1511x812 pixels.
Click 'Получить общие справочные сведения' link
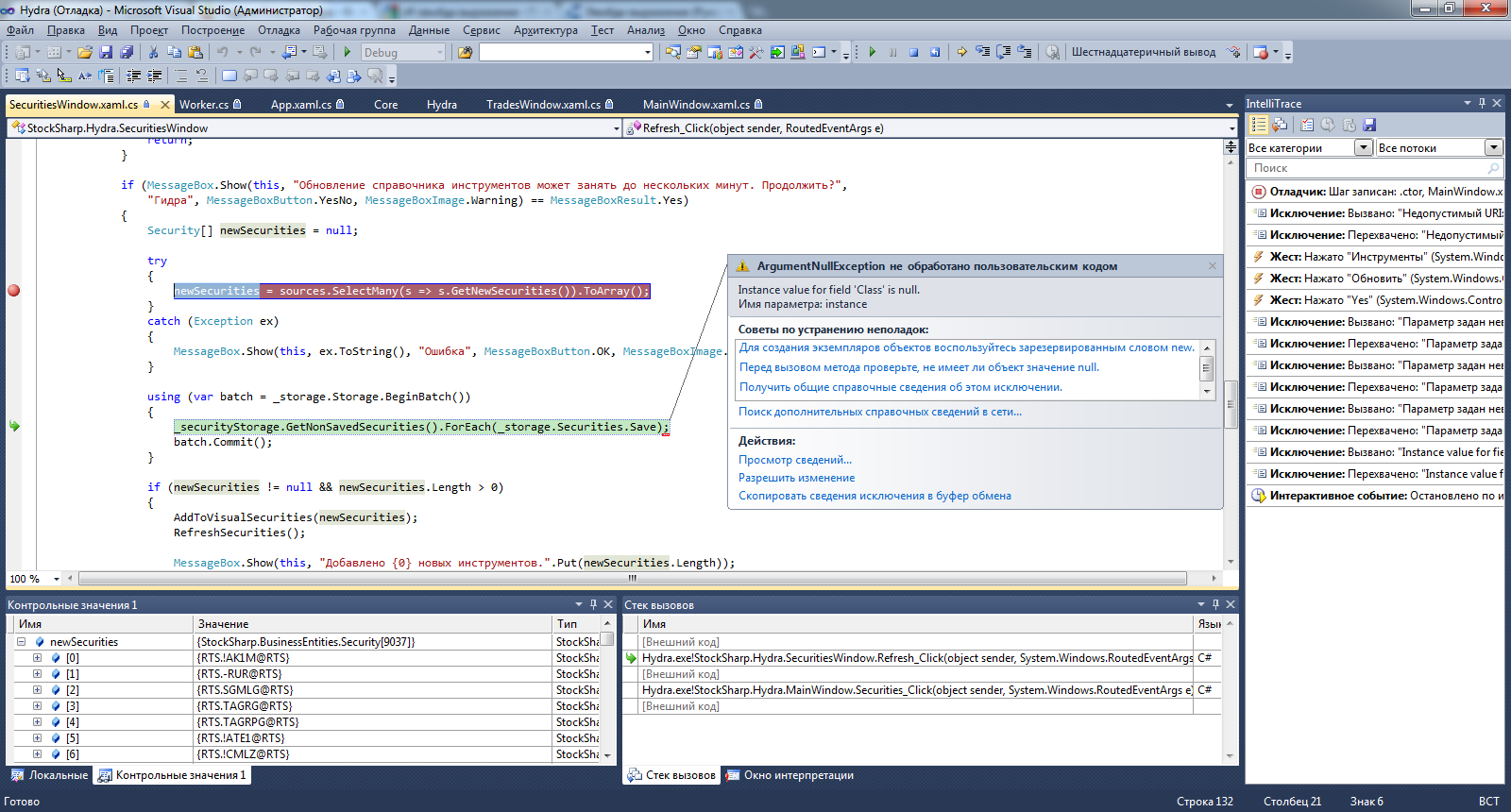point(900,387)
